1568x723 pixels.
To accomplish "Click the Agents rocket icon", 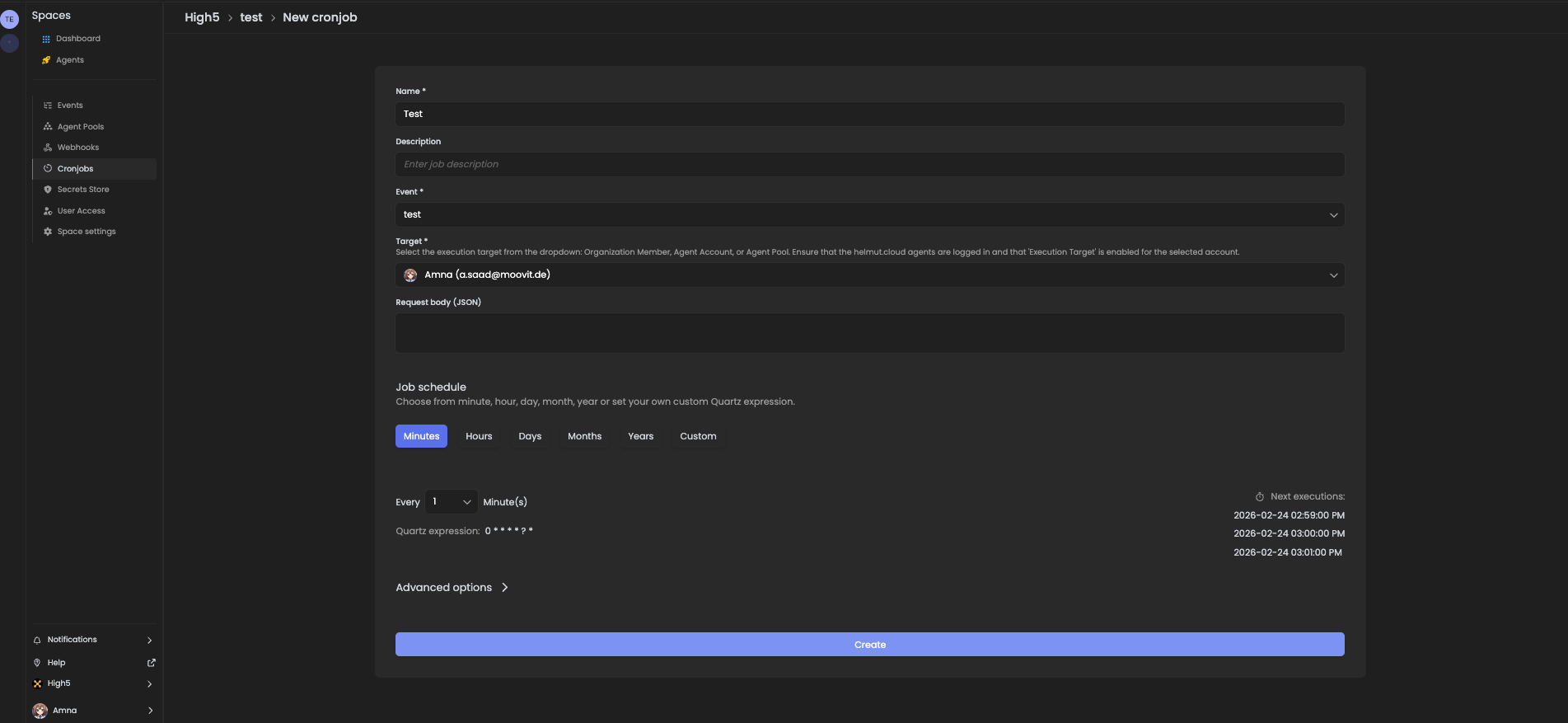I will [46, 60].
